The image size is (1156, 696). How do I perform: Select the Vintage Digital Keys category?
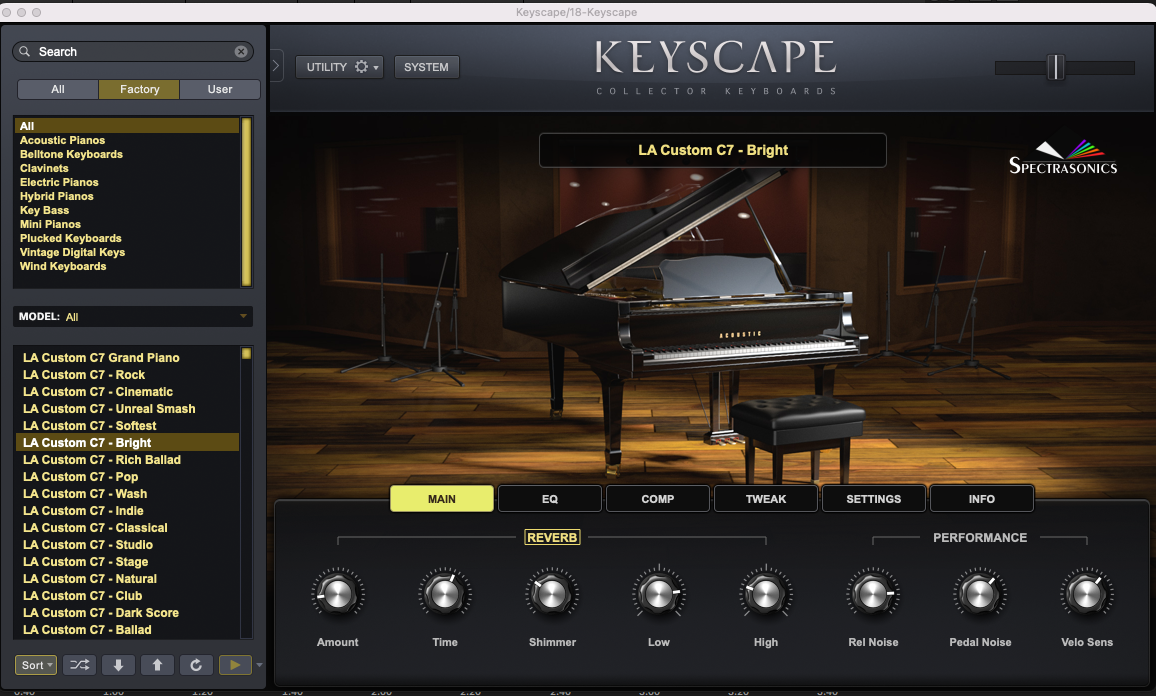72,252
